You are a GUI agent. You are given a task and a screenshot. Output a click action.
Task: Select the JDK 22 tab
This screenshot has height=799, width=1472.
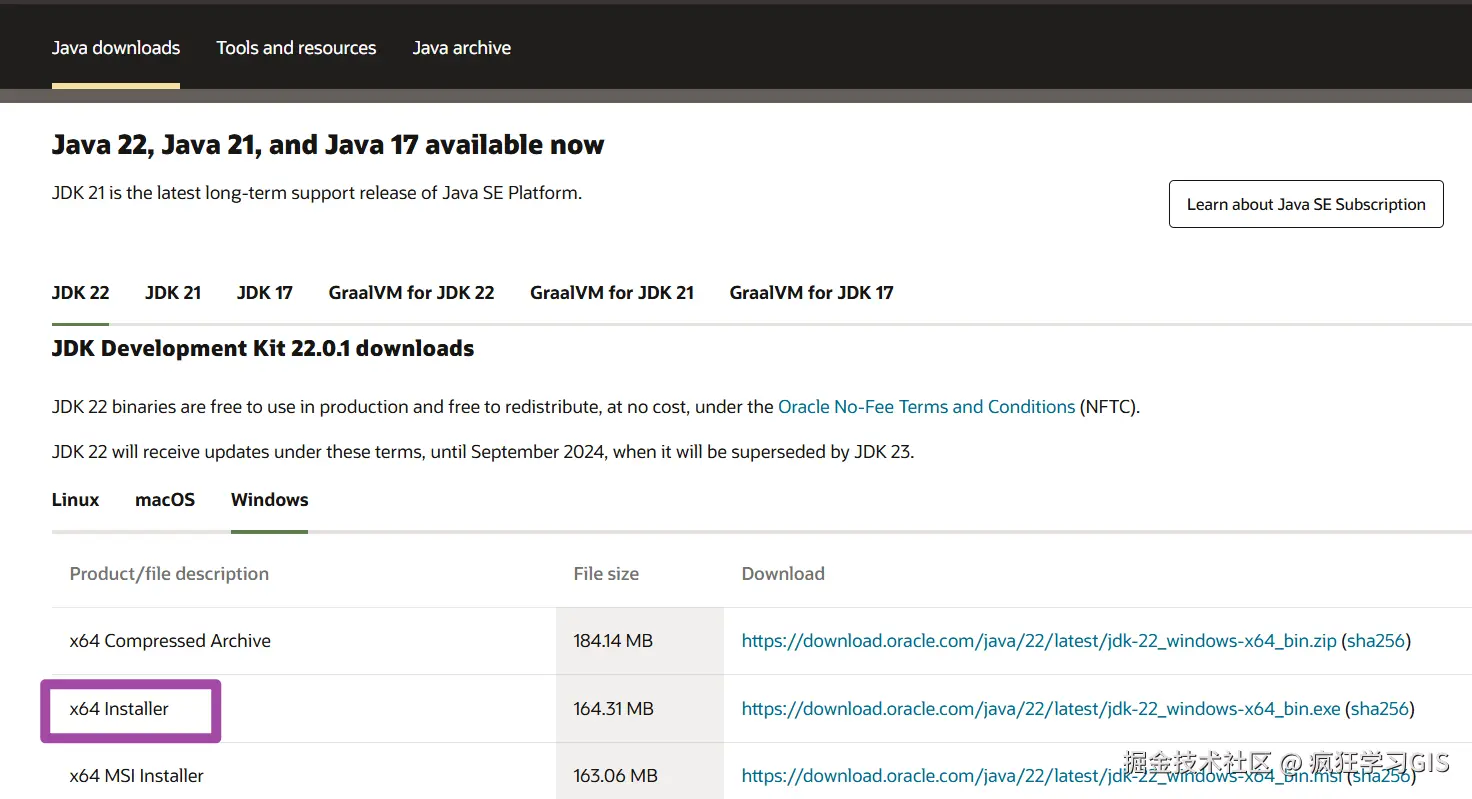(80, 293)
